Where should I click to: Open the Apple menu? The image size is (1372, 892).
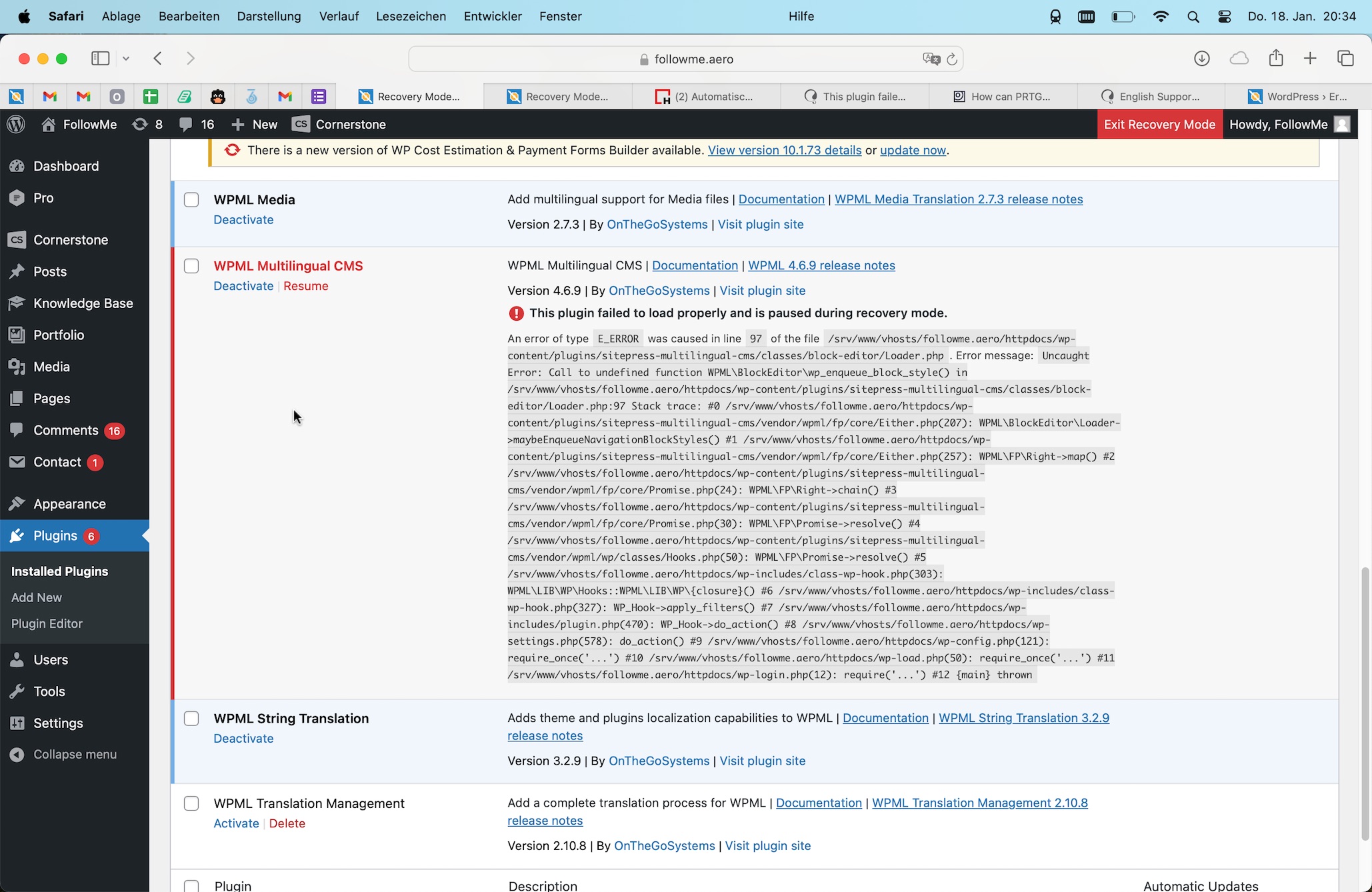coord(24,16)
